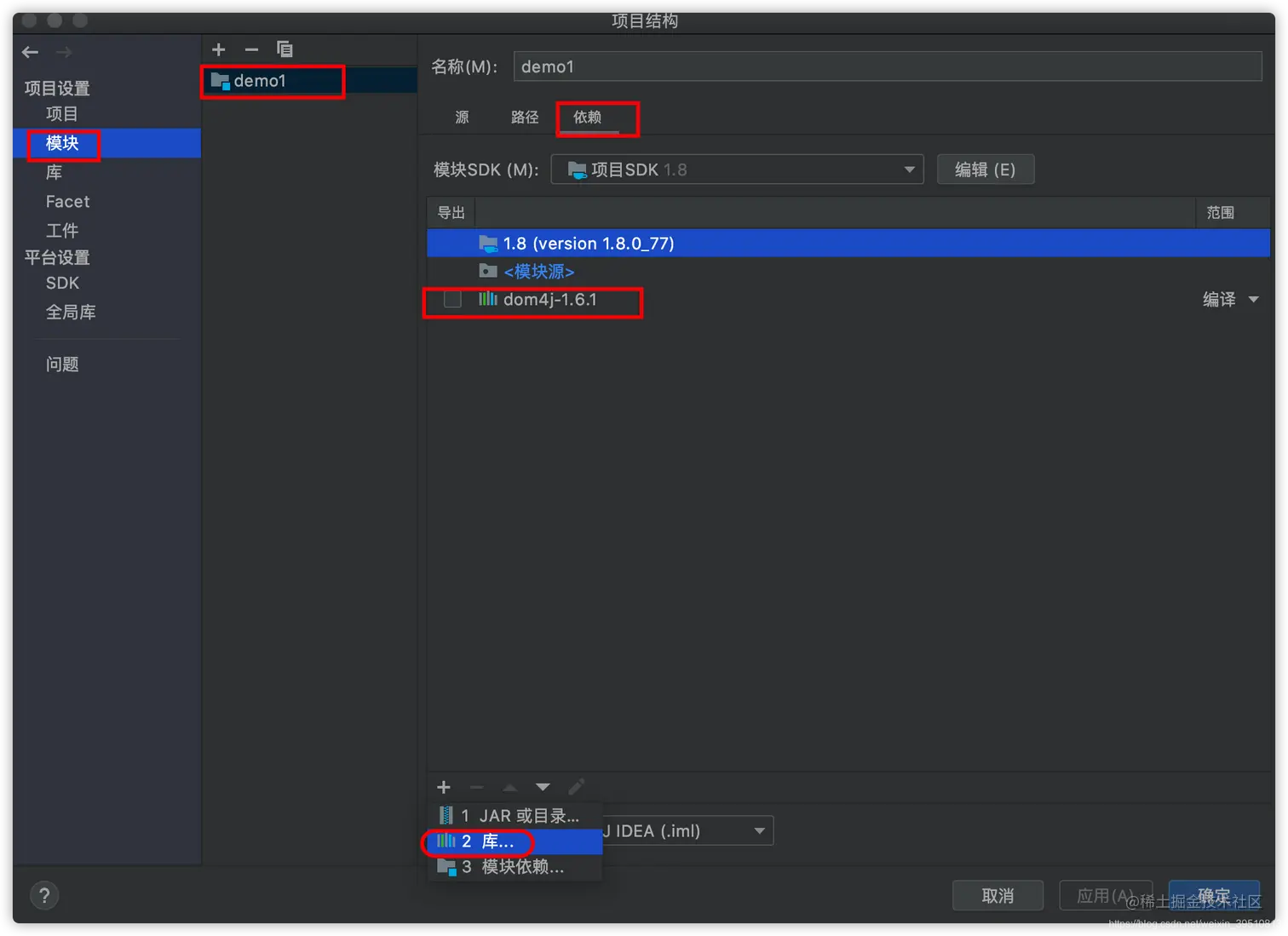Open help with the question mark icon
The height and width of the screenshot is (936, 1288).
click(44, 895)
